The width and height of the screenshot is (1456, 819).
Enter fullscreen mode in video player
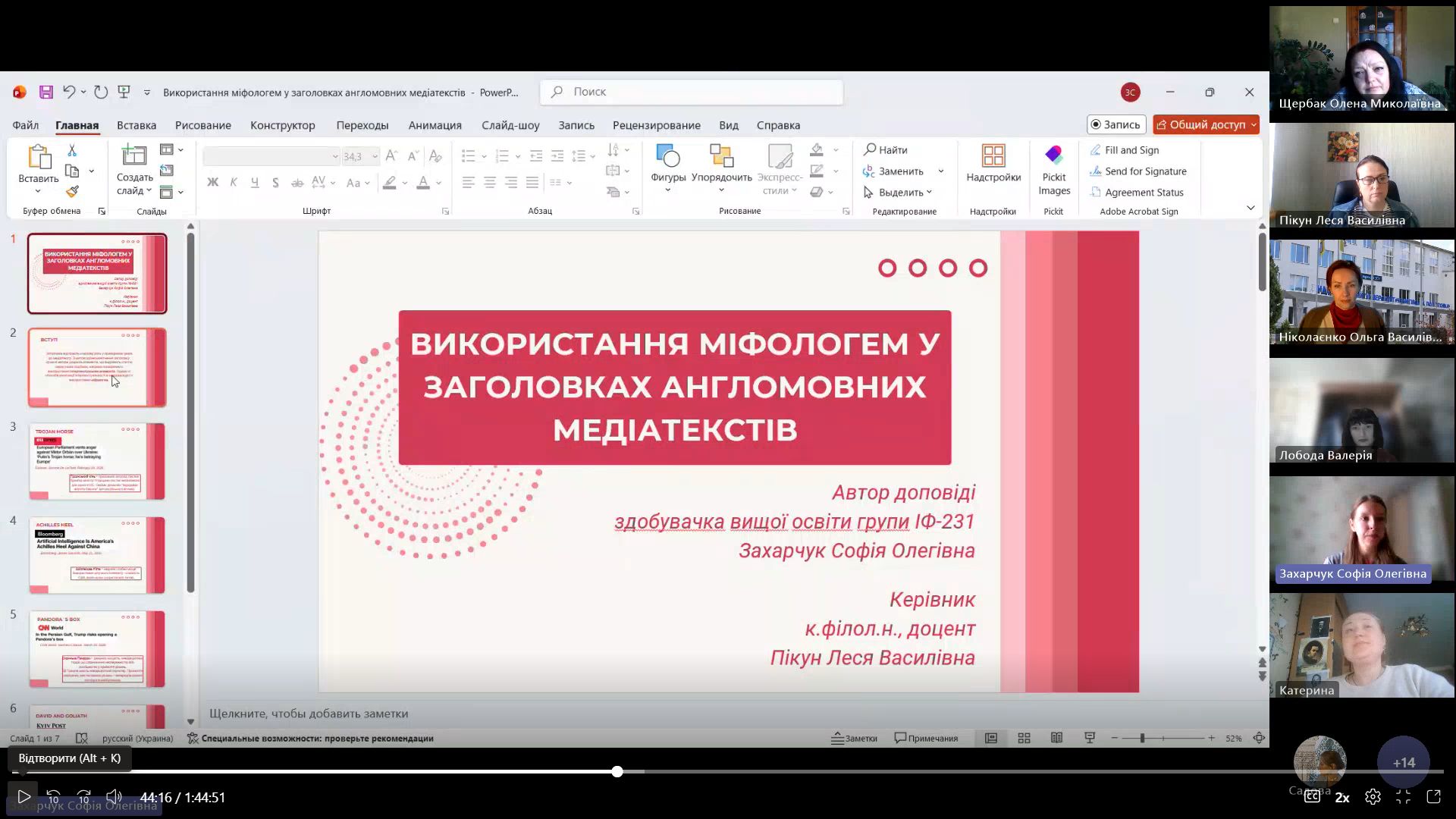tap(1403, 797)
